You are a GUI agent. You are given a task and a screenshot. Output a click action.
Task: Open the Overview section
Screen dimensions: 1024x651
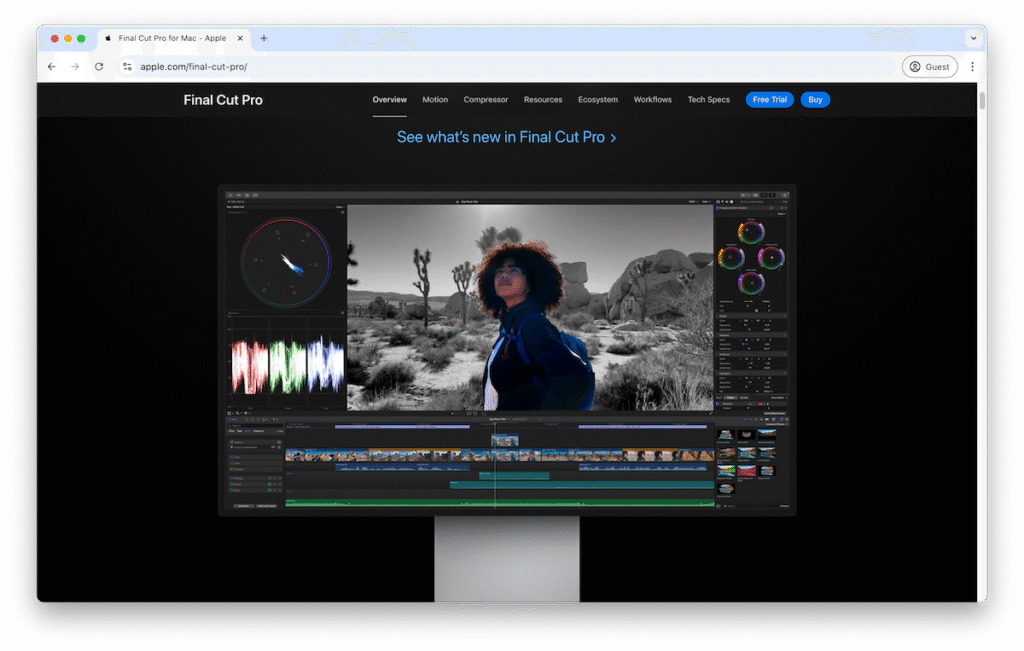[x=389, y=100]
